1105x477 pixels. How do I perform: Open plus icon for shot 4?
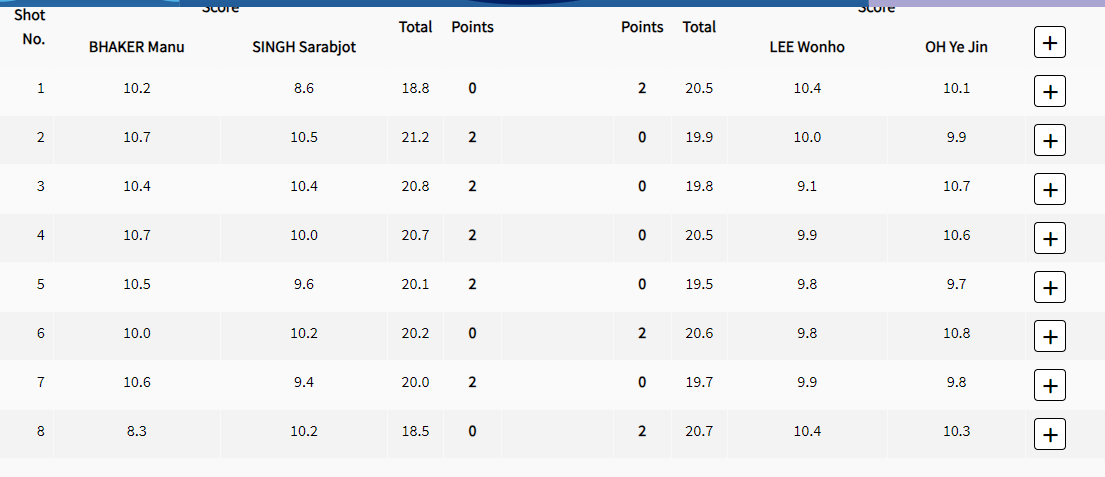[1049, 238]
